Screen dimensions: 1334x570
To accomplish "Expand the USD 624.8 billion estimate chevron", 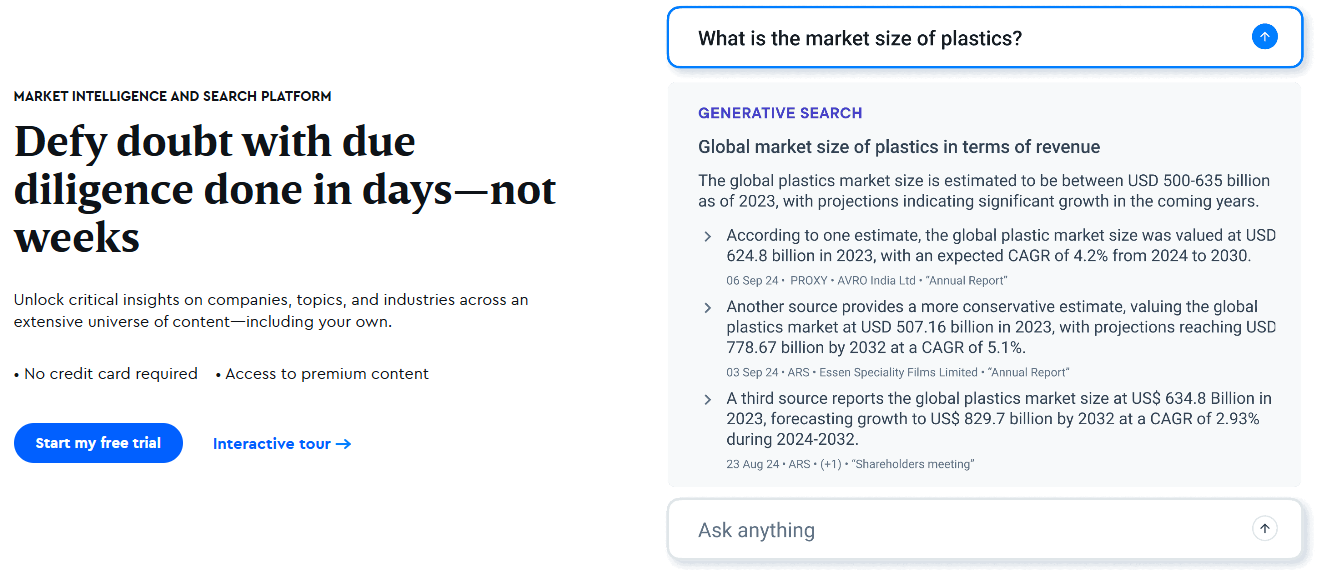I will coord(708,236).
